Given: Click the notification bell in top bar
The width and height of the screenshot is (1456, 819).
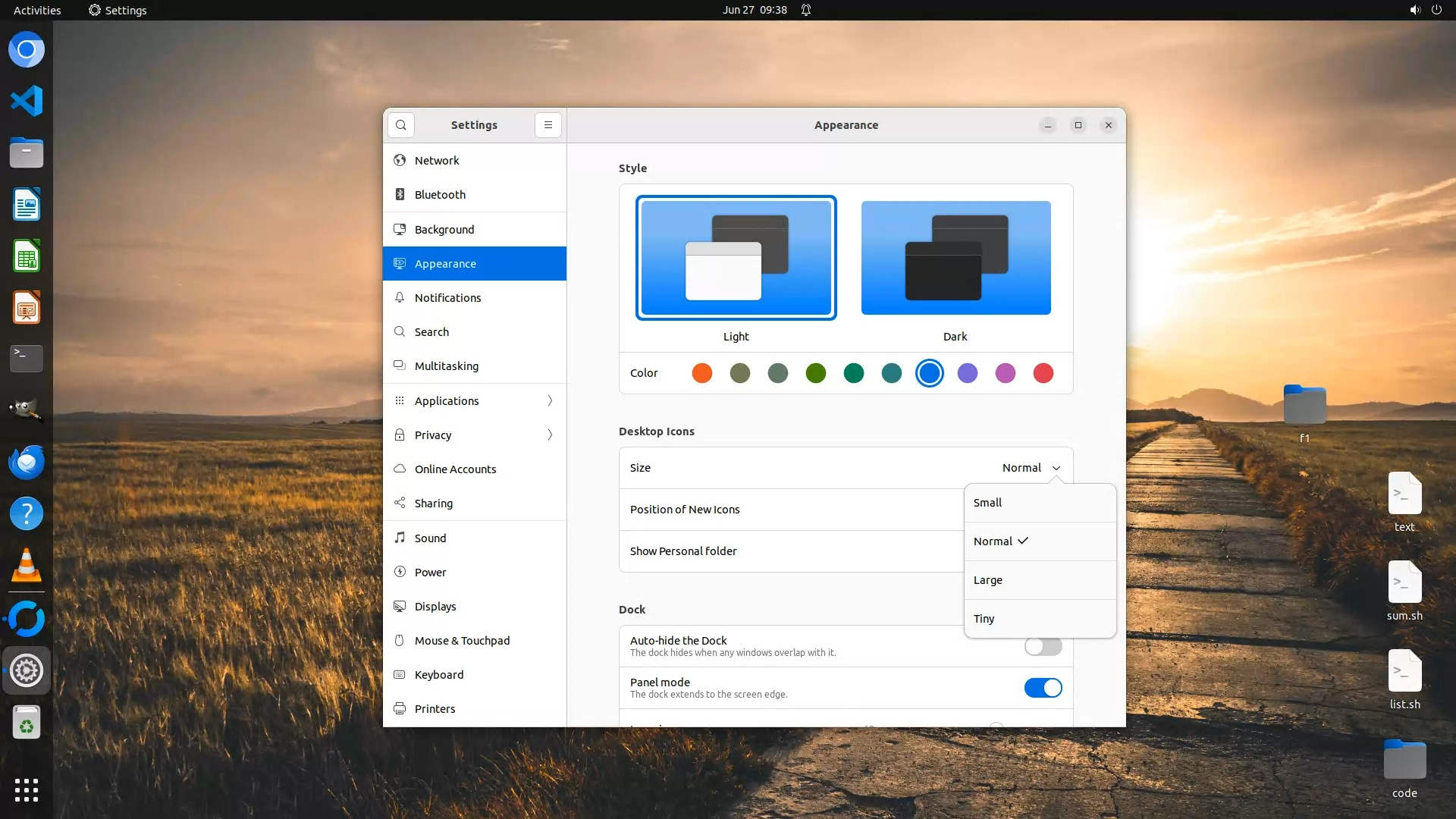Looking at the screenshot, I should pyautogui.click(x=806, y=10).
